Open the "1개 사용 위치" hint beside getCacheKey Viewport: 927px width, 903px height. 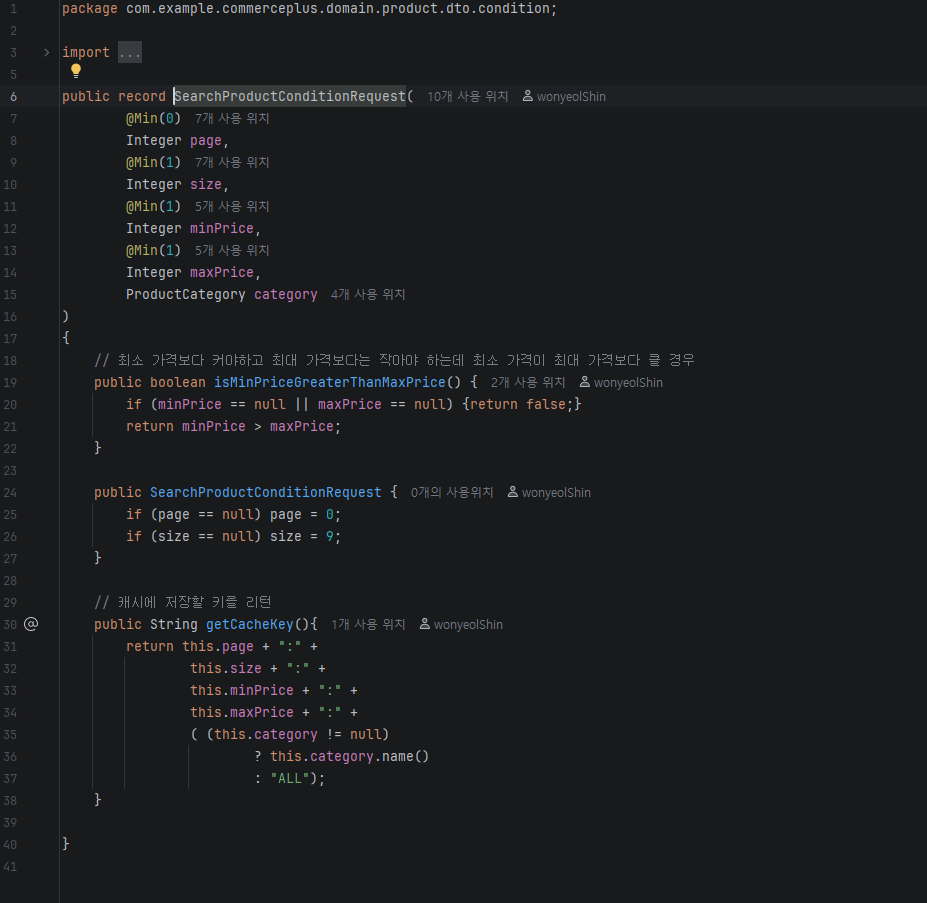[368, 624]
